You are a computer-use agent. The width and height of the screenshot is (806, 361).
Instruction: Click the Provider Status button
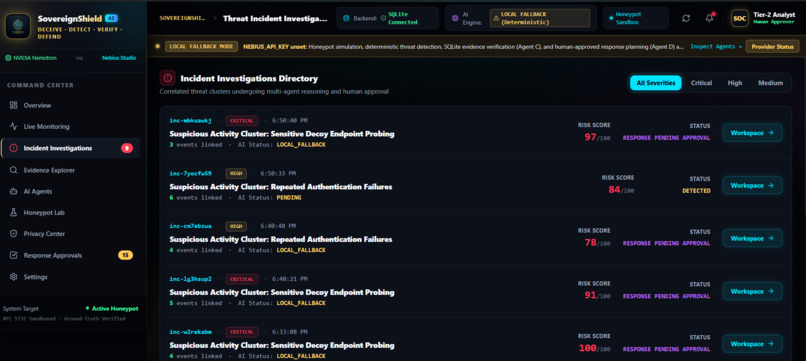pyautogui.click(x=773, y=46)
